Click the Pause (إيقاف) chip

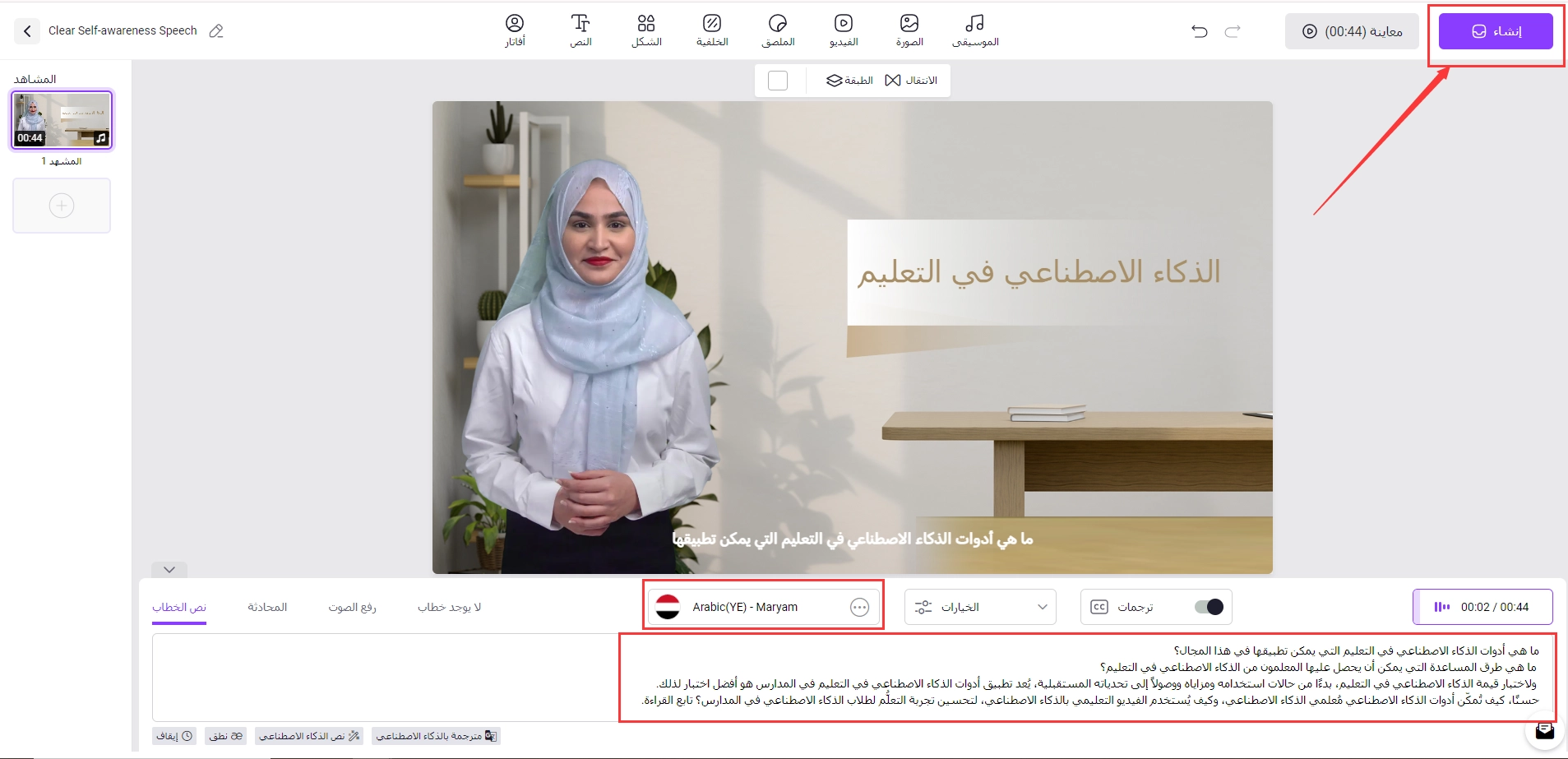tap(174, 736)
